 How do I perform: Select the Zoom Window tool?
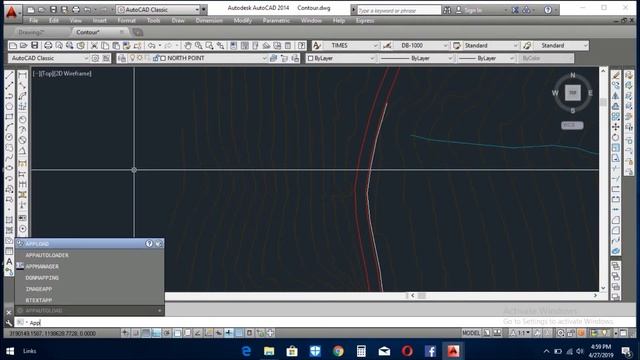(x=209, y=46)
